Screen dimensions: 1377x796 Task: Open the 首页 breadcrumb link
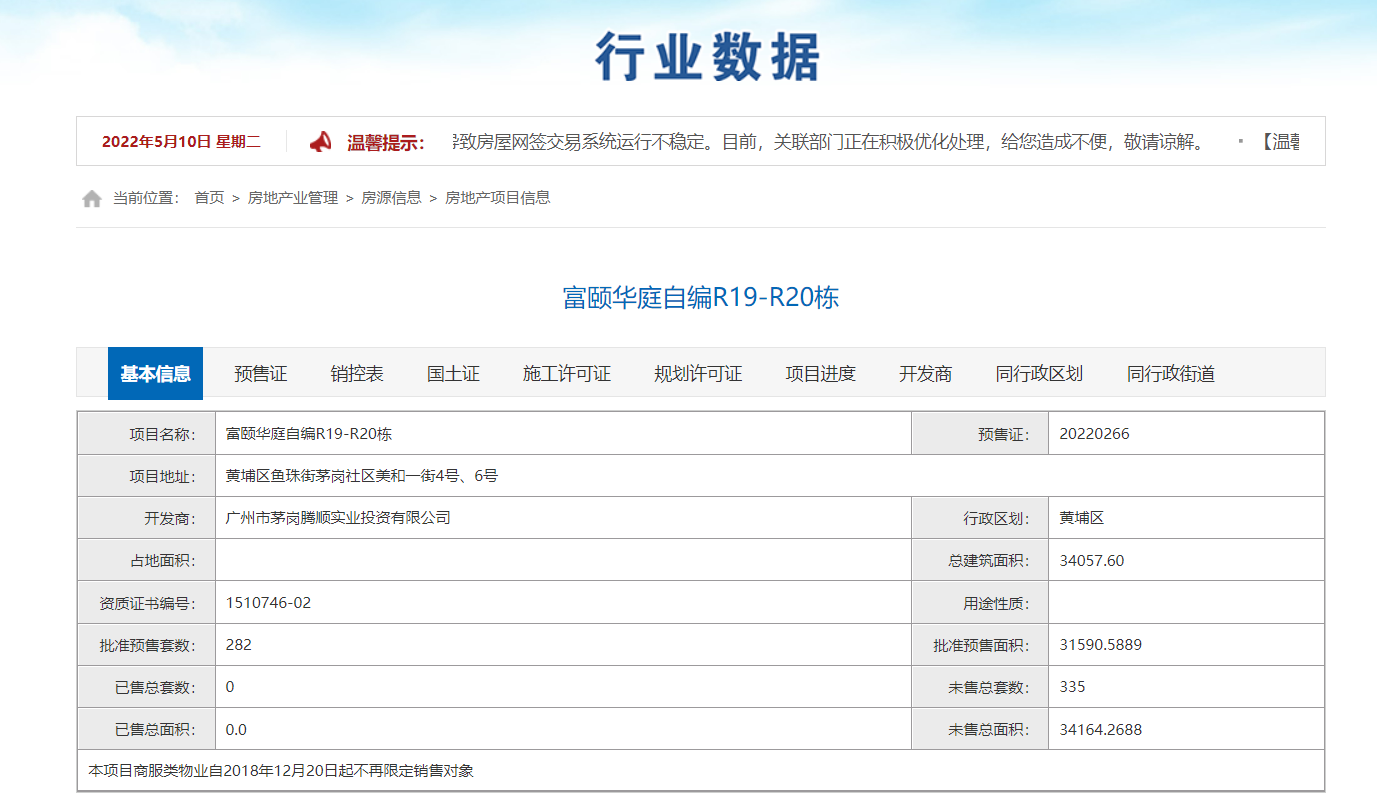coord(209,198)
